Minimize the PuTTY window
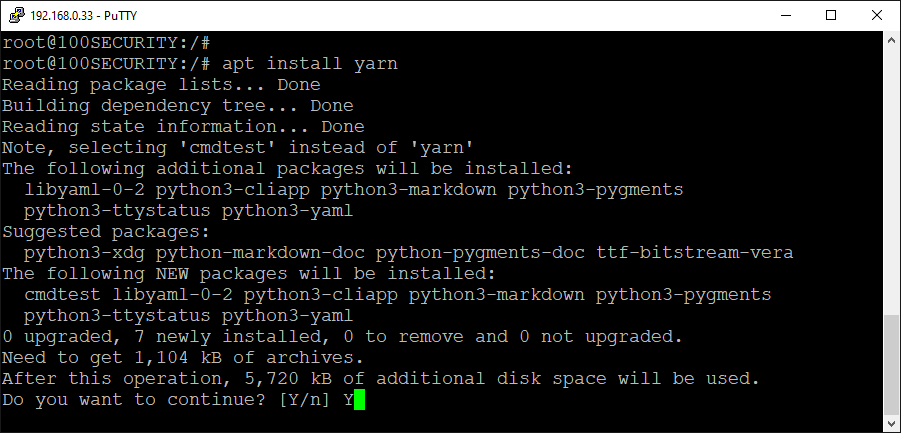Screen dimensions: 901x433 [785, 16]
